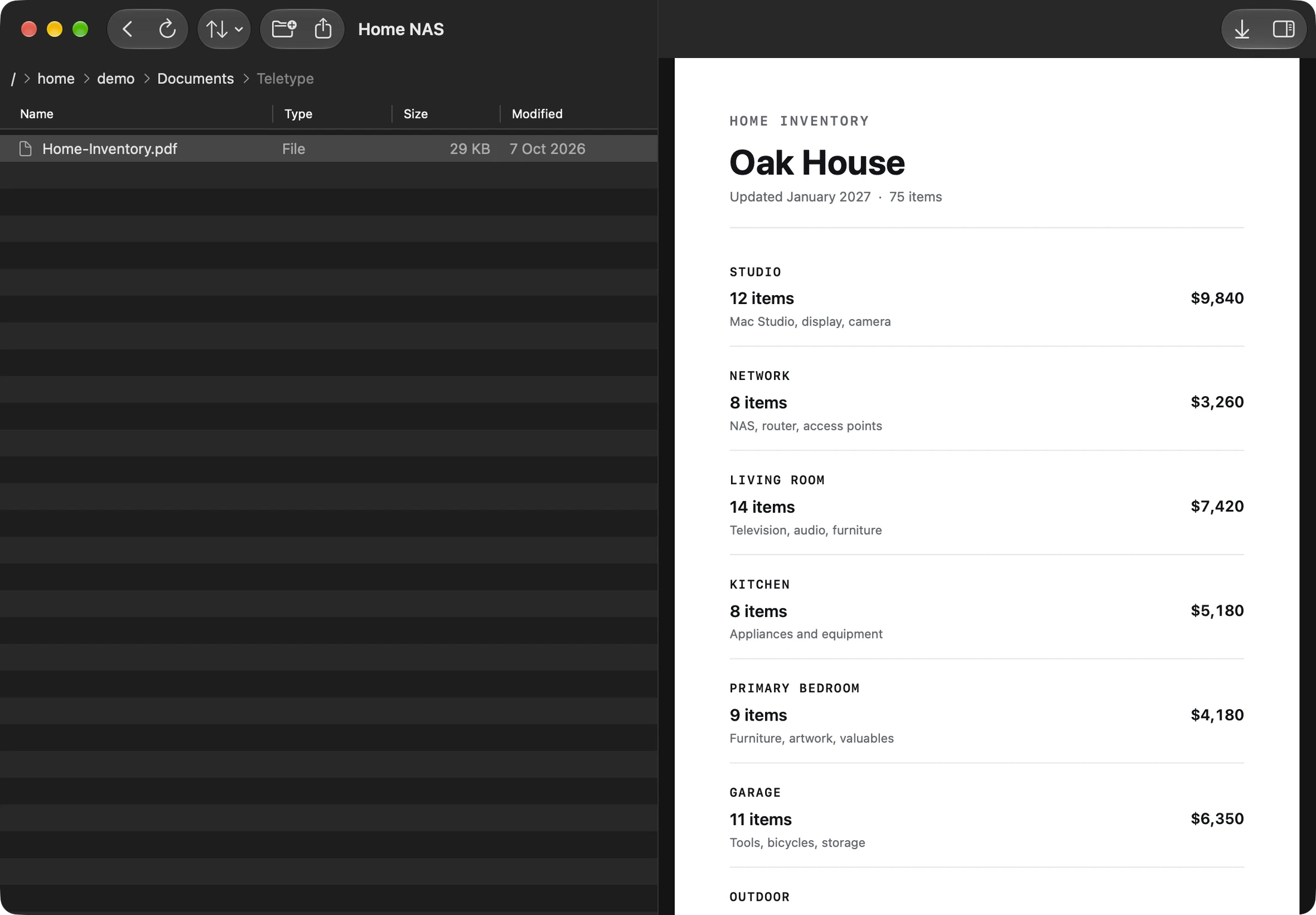Click the Primary Bedroom total $4,180
The height and width of the screenshot is (915, 1316).
(x=1217, y=715)
